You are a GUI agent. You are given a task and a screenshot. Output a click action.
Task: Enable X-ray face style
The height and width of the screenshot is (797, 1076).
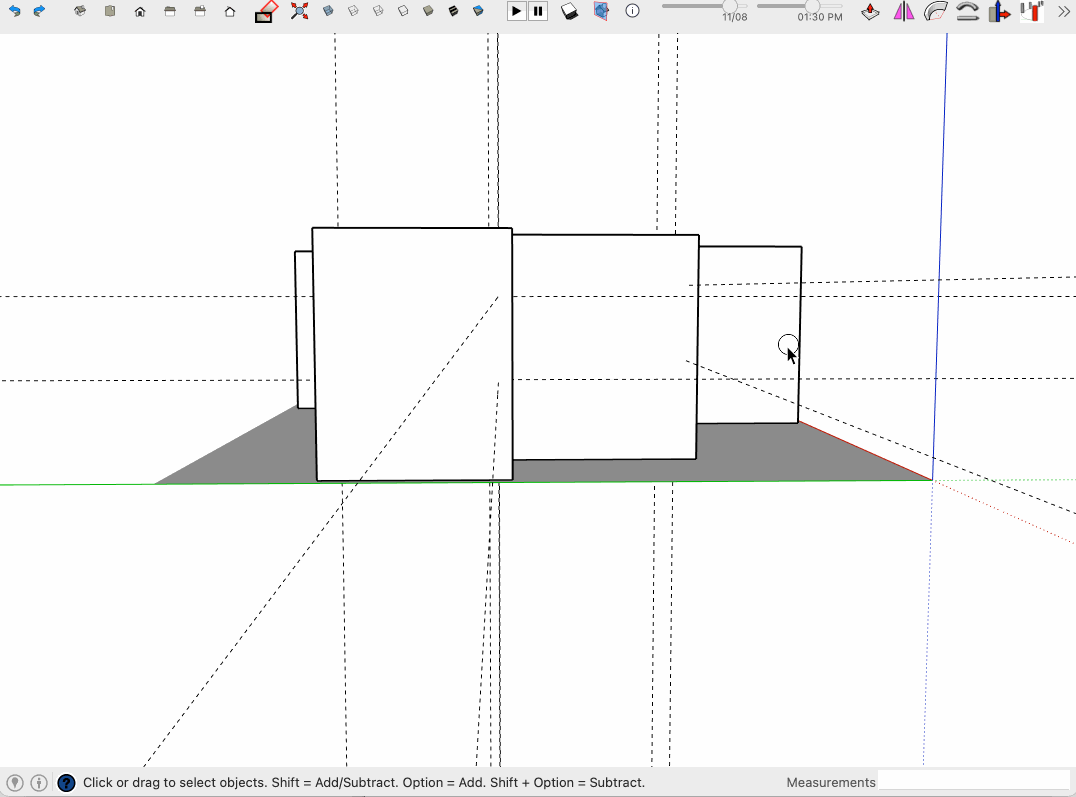[x=328, y=11]
